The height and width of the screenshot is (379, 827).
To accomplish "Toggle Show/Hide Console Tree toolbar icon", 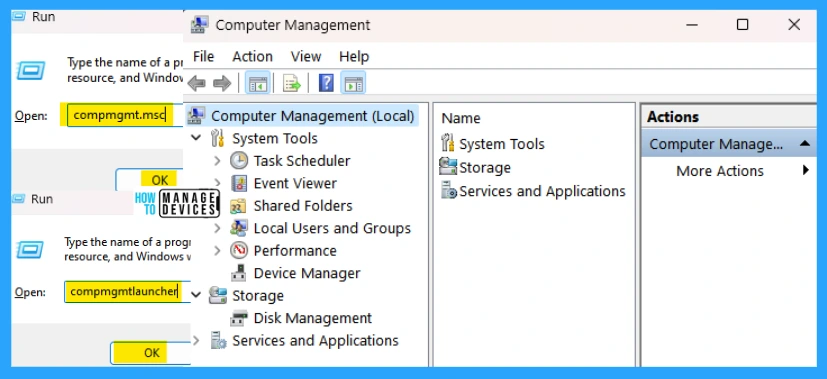I will click(x=258, y=83).
